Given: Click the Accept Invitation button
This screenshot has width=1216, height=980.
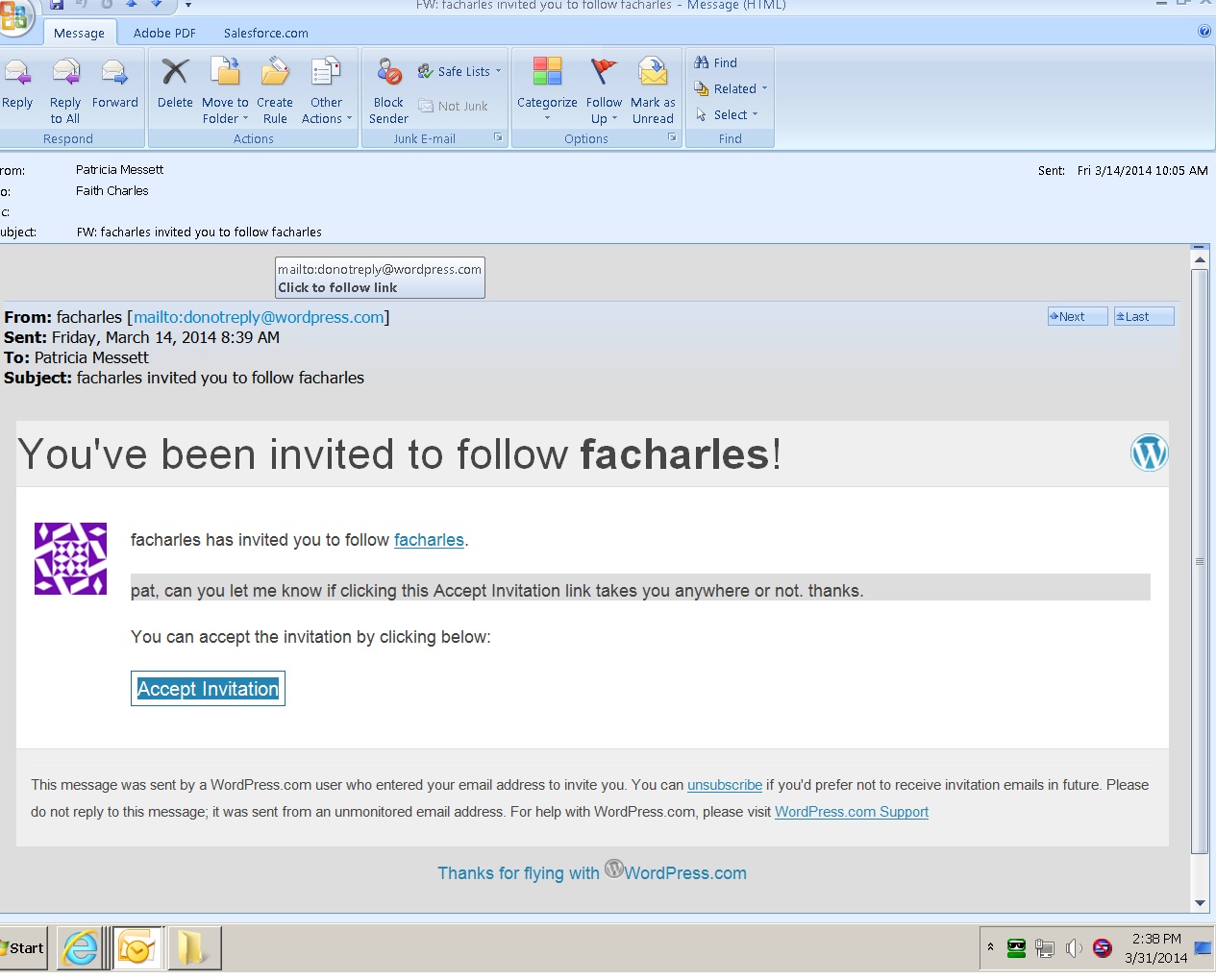Looking at the screenshot, I should 207,688.
